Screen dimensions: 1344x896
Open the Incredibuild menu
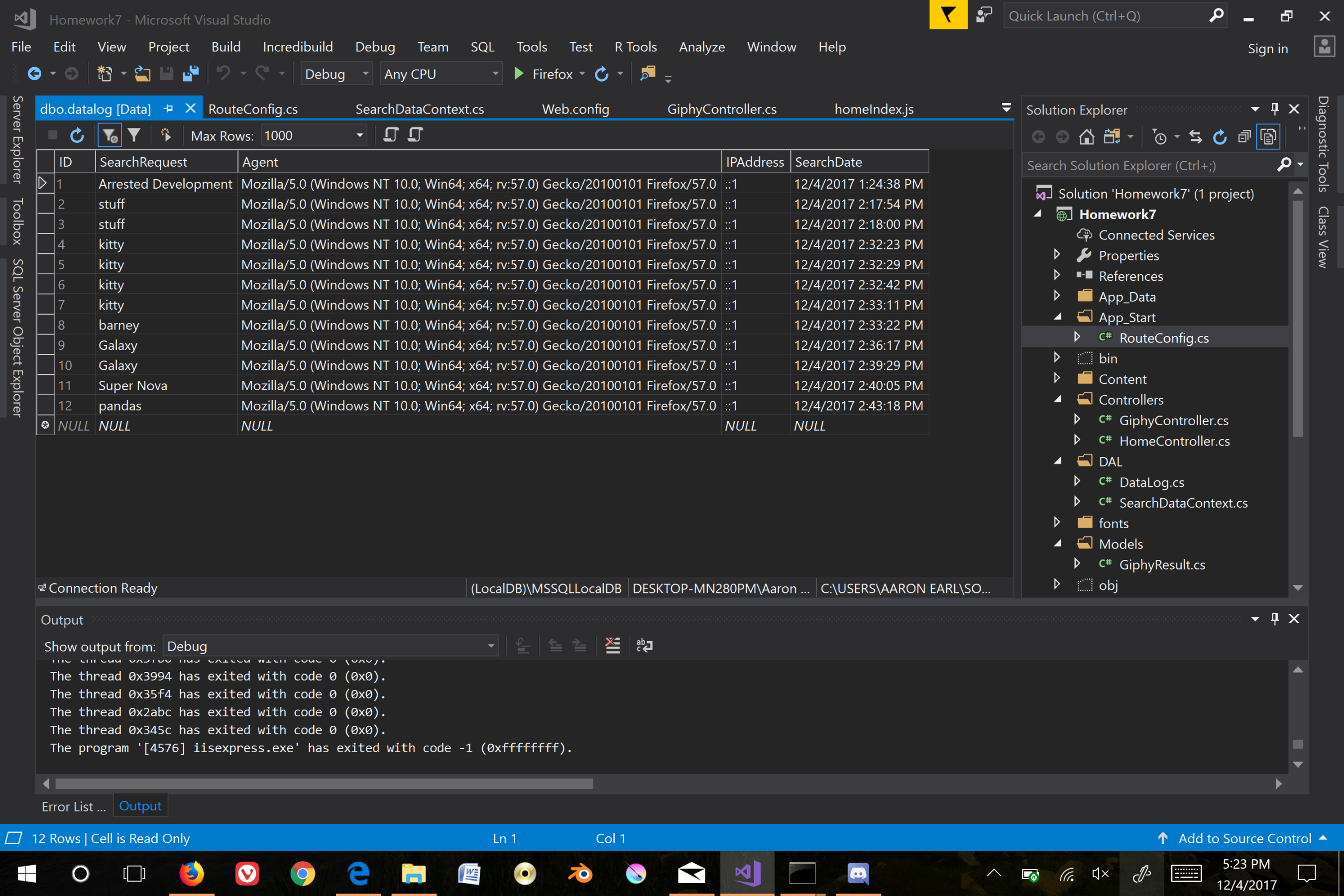click(x=297, y=47)
